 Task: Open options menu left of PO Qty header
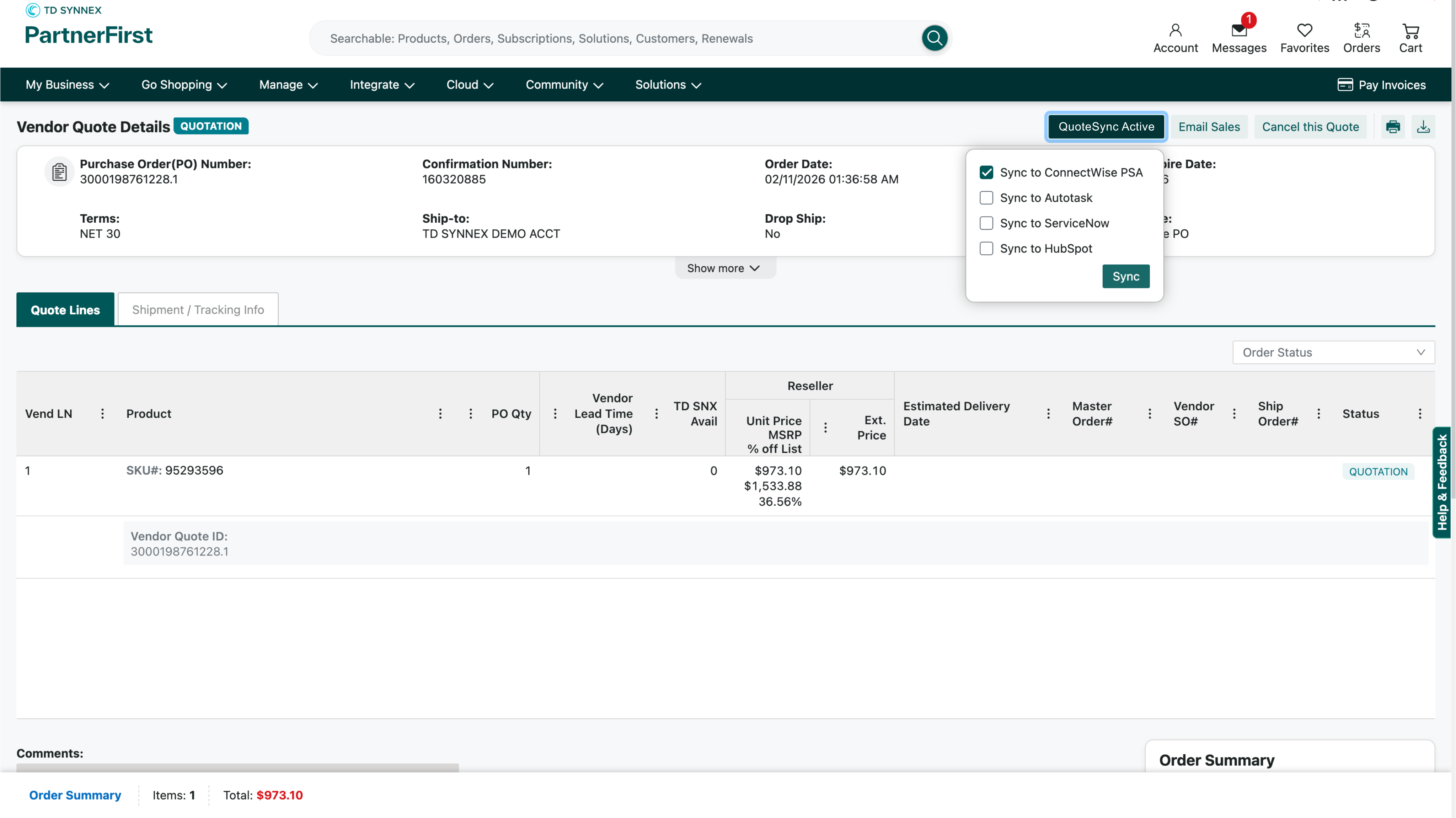[470, 414]
